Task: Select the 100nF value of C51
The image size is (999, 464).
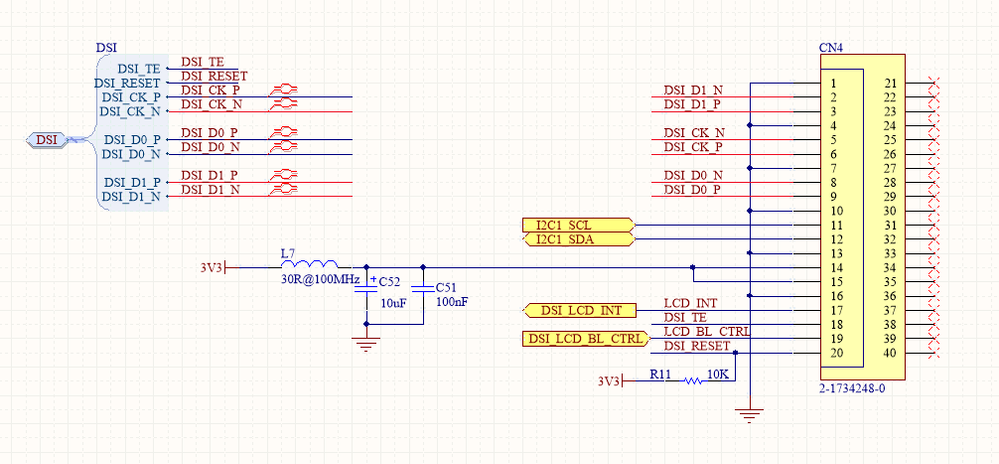Action: point(452,301)
